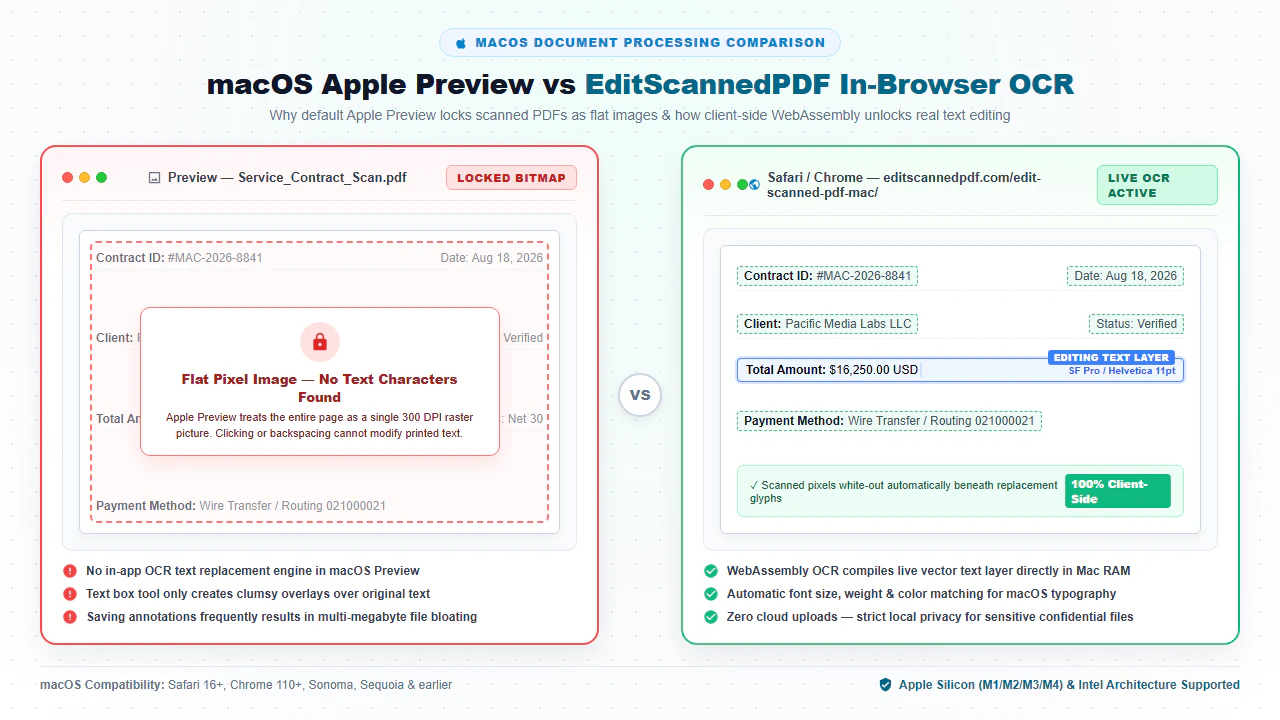1280x720 pixels.
Task: Click Apple Preview treats the entire page description
Action: pos(320,425)
